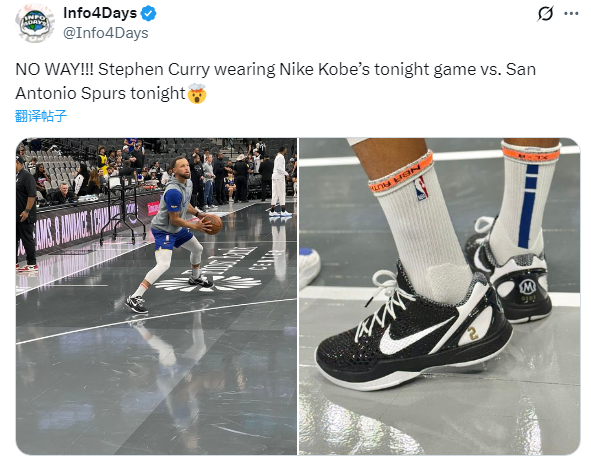
Task: Click the courtside LED banner reading ADVANCE
Action: click(81, 226)
